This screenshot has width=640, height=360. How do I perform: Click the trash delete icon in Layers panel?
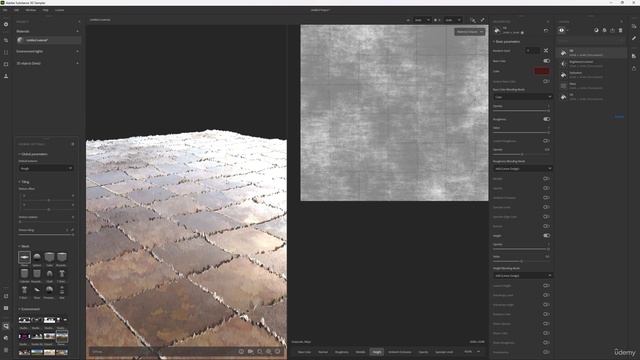pos(620,30)
